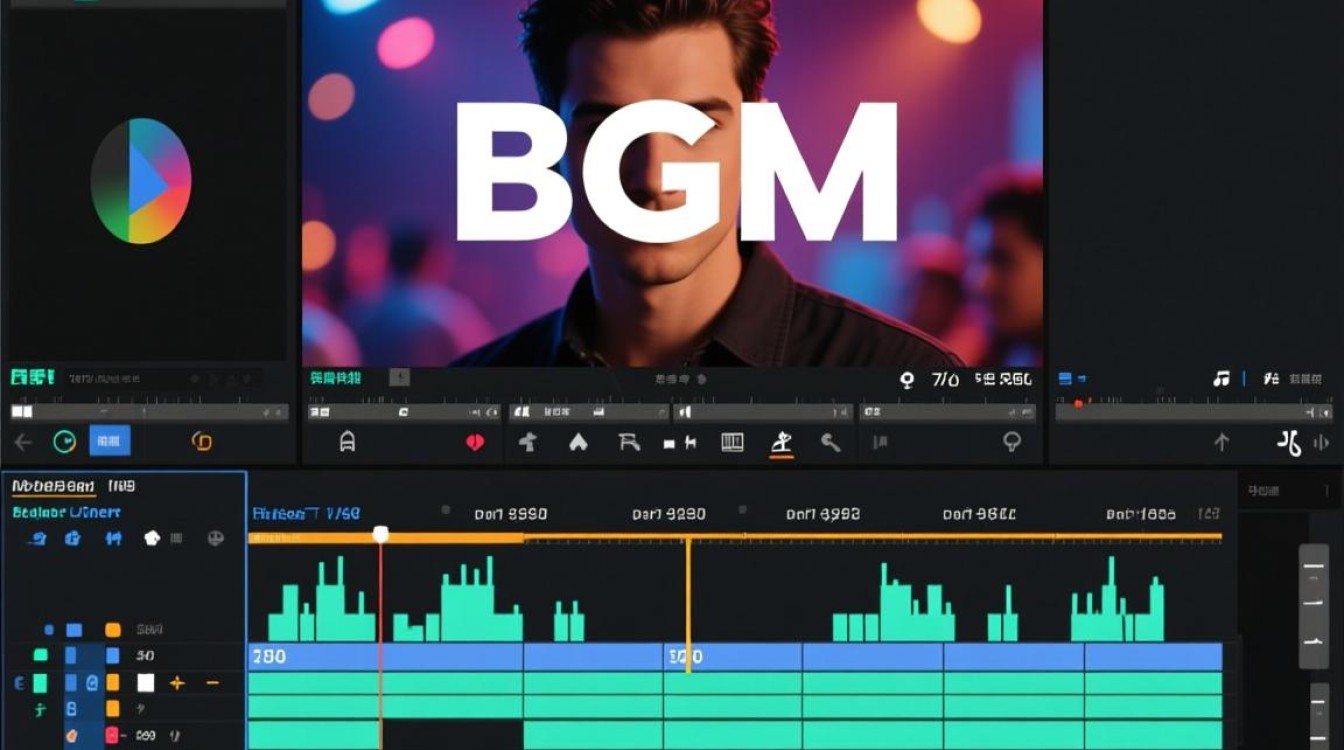1344x750 pixels.
Task: Toggle the white square in the track controls
Action: point(146,683)
